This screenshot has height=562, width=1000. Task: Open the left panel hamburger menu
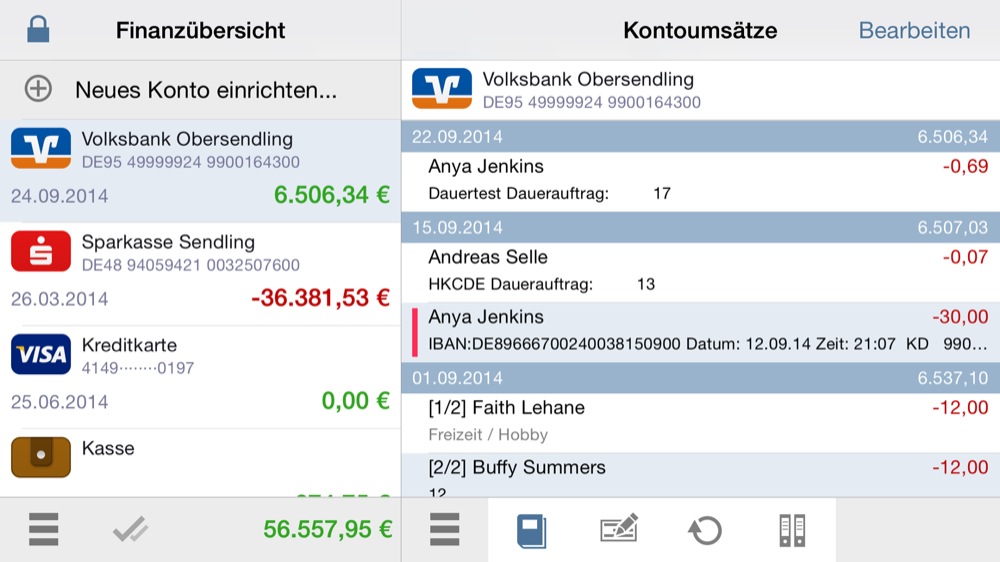point(43,529)
